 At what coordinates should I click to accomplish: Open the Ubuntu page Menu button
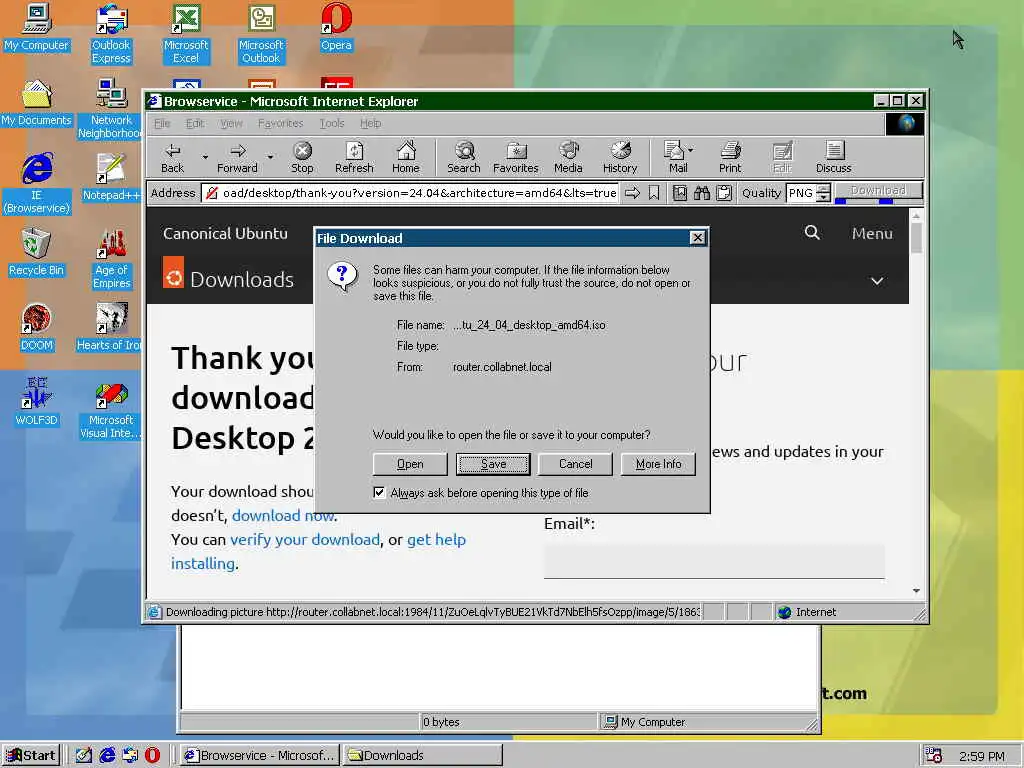(x=872, y=233)
